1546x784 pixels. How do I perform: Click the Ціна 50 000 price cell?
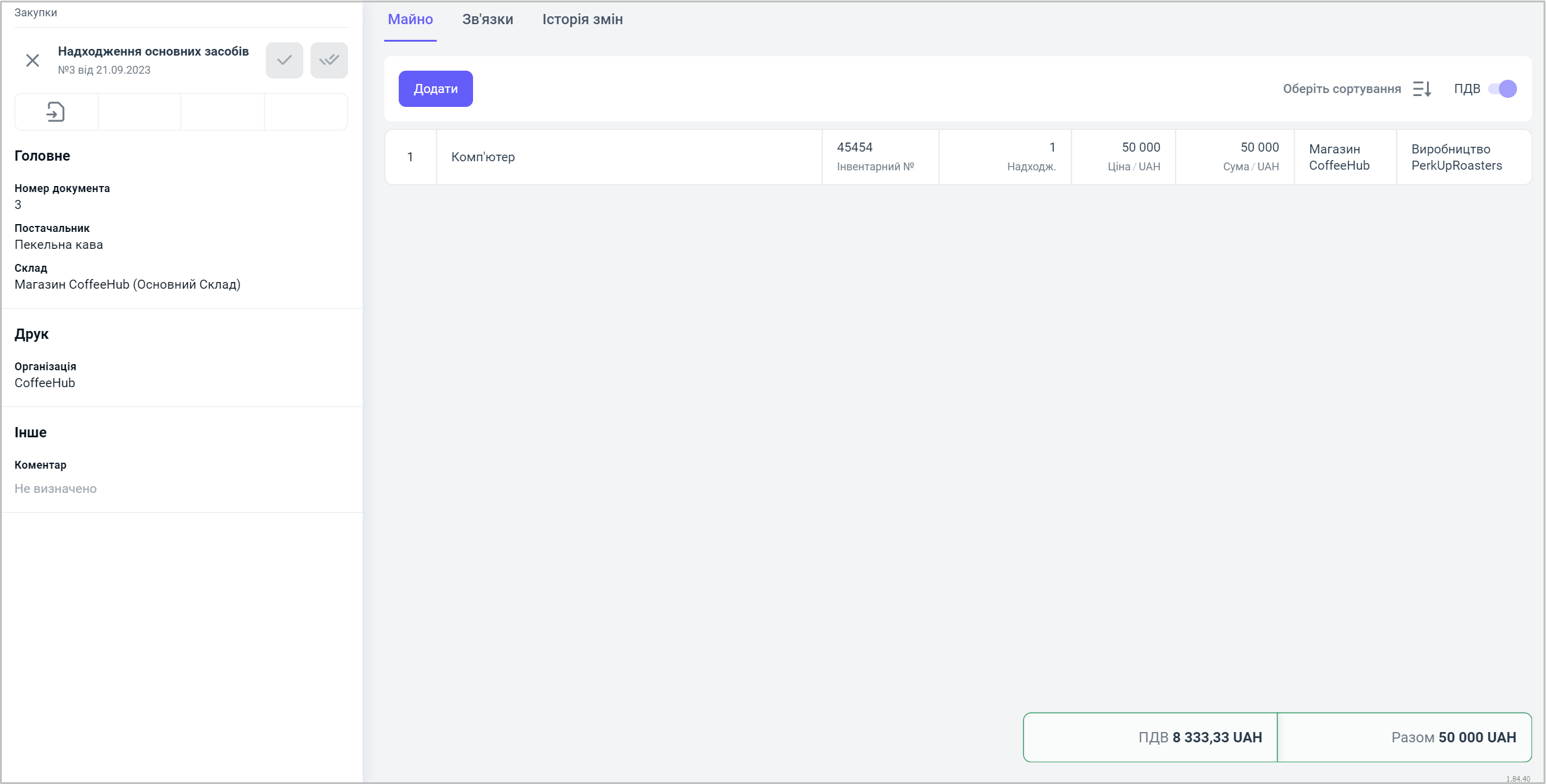click(x=1124, y=156)
